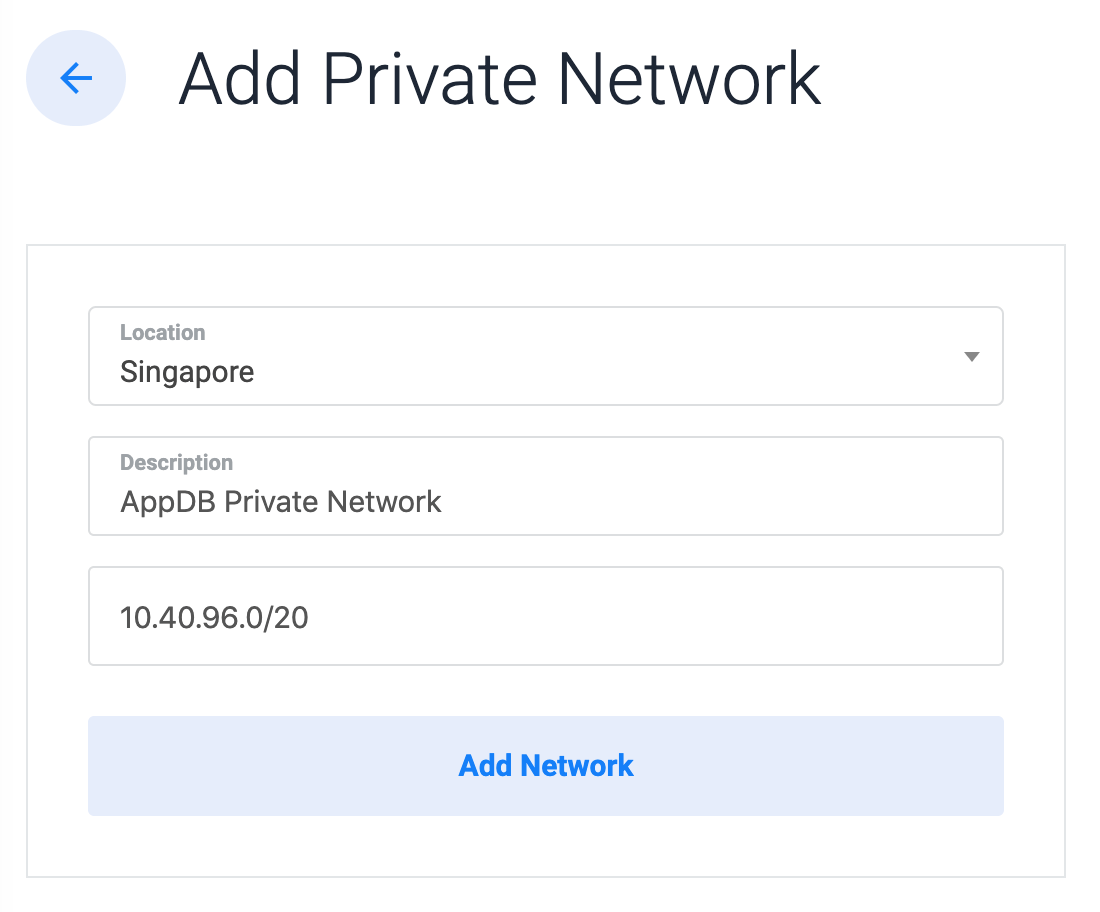This screenshot has width=1100, height=912.
Task: Select the Singapore location value
Action: point(187,372)
